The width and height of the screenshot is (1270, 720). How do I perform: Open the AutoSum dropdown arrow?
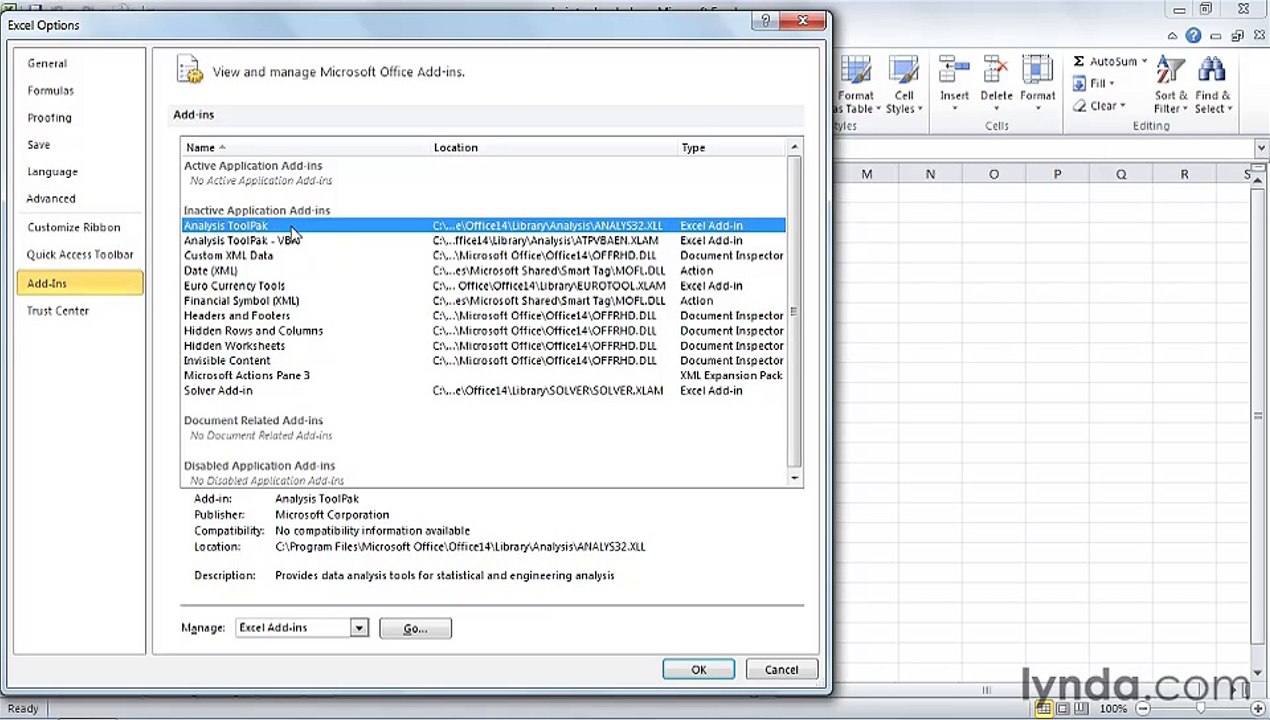(x=1144, y=61)
